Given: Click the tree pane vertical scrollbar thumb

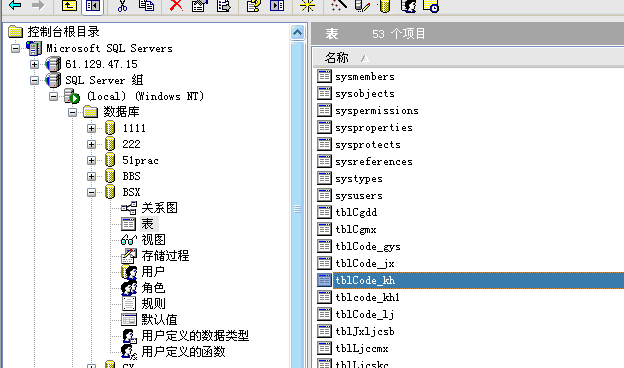Looking at the screenshot, I should click(x=297, y=208).
